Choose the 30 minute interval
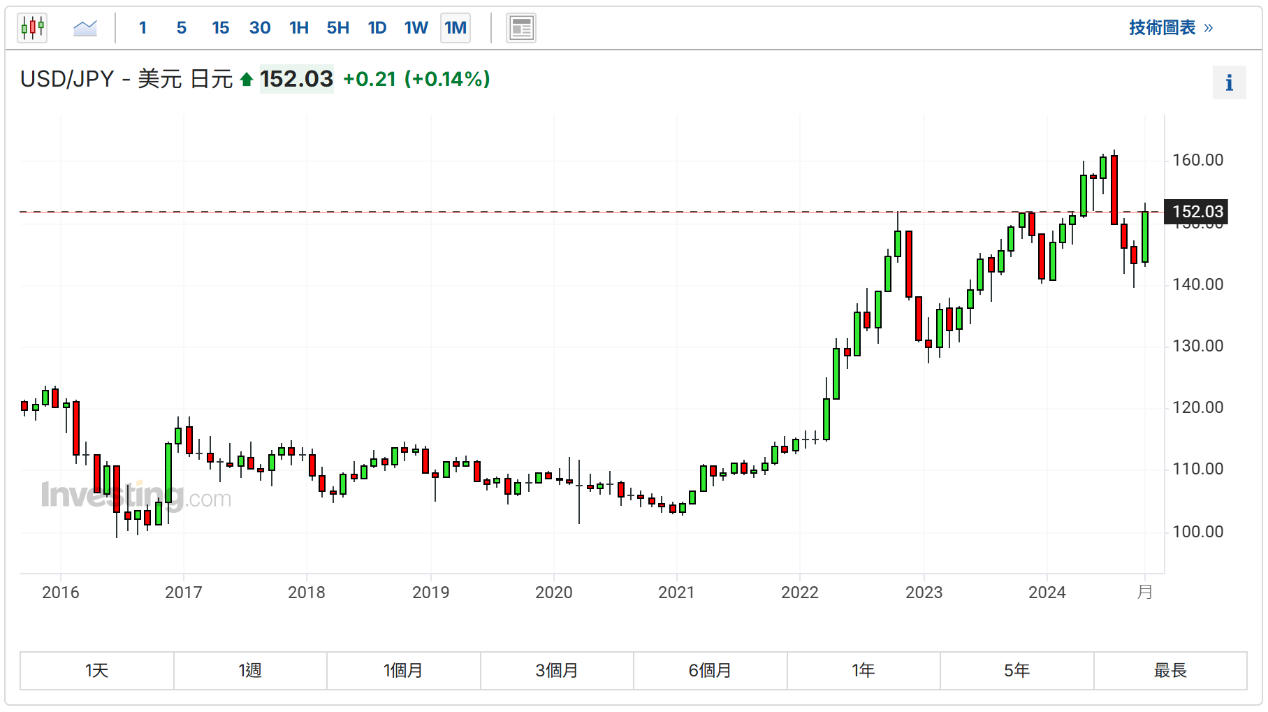This screenshot has width=1268, height=712. pyautogui.click(x=260, y=28)
